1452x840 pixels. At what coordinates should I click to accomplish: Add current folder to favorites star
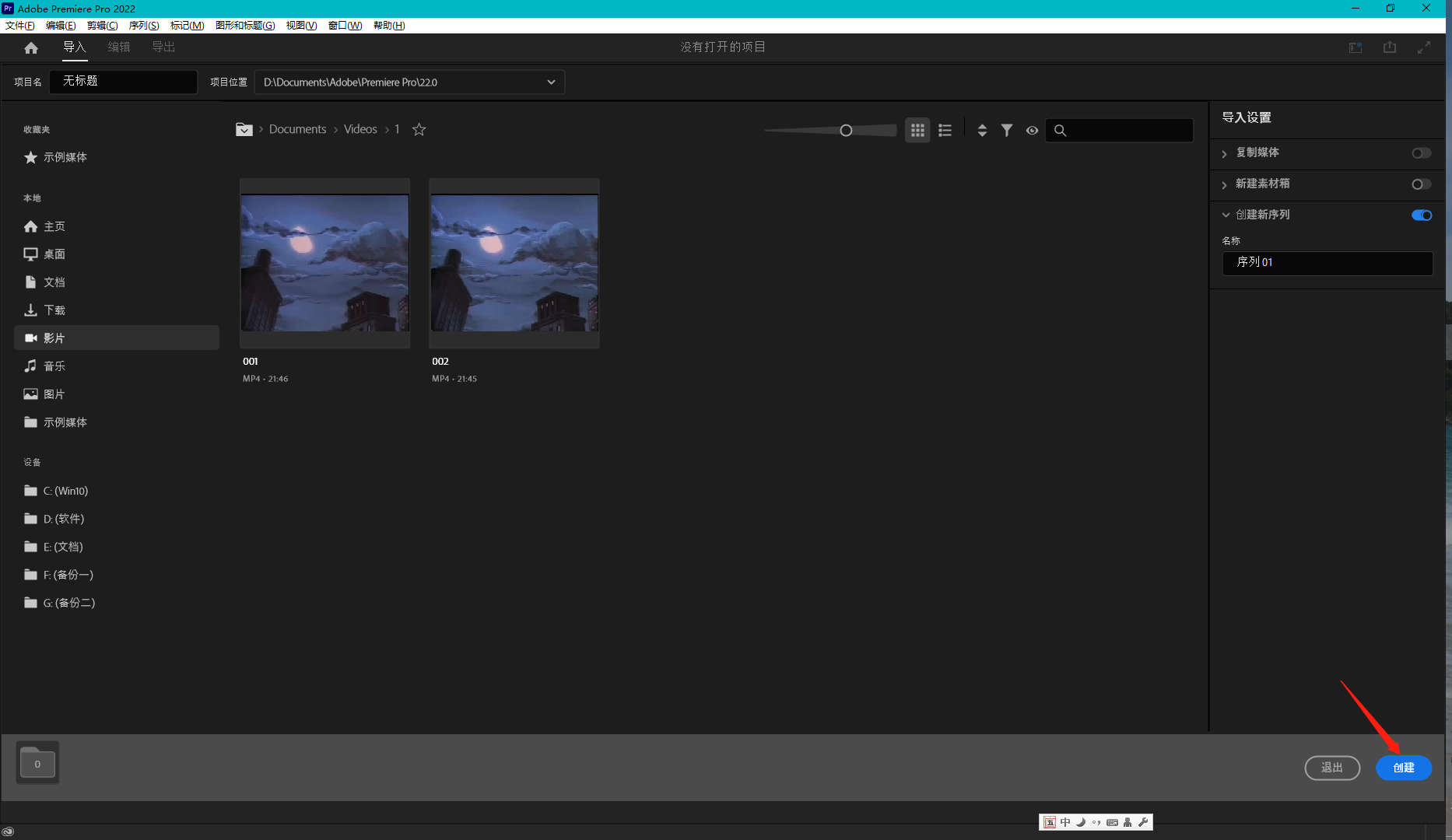pos(419,130)
